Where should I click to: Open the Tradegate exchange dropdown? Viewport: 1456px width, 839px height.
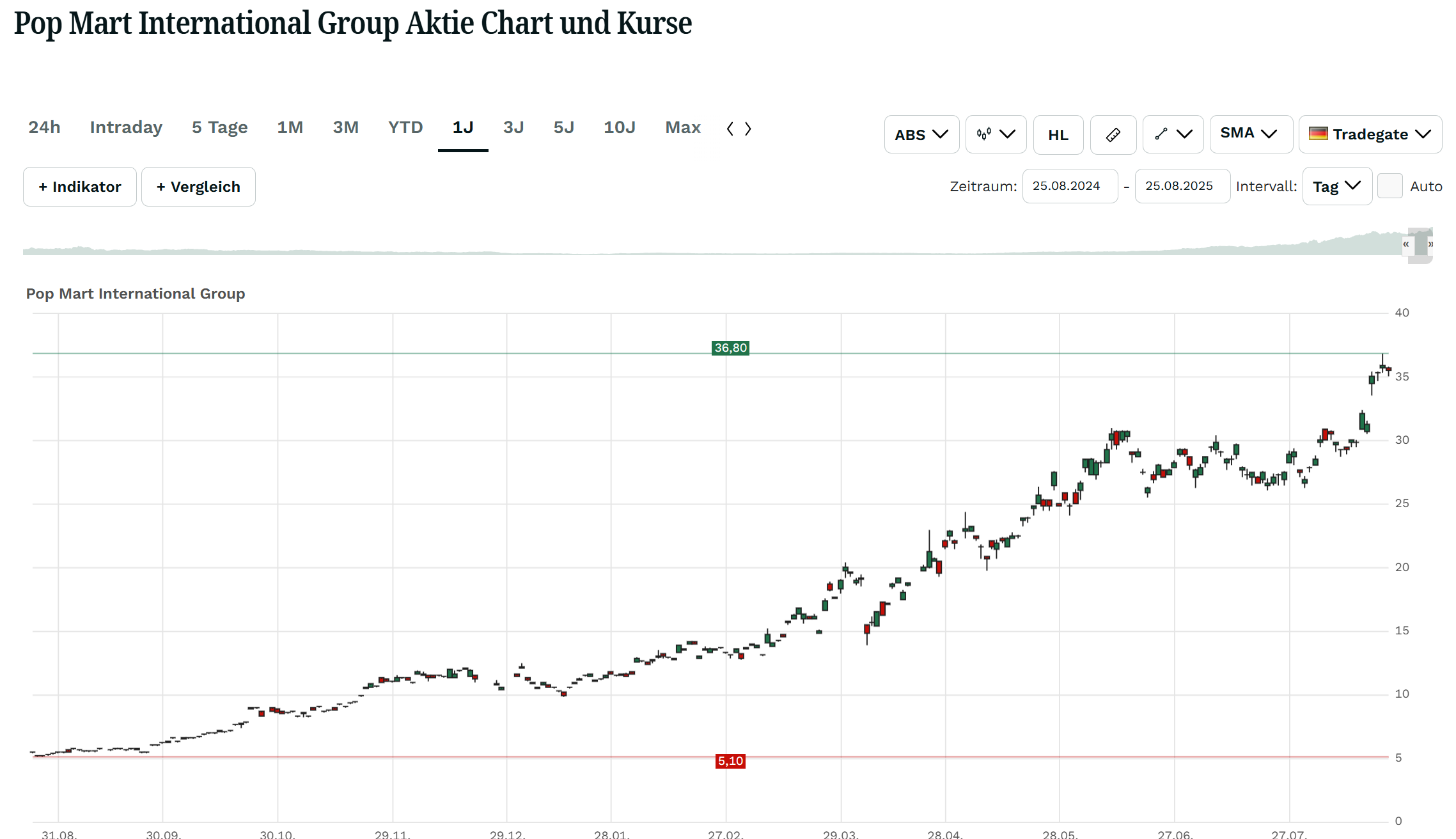(x=1370, y=134)
